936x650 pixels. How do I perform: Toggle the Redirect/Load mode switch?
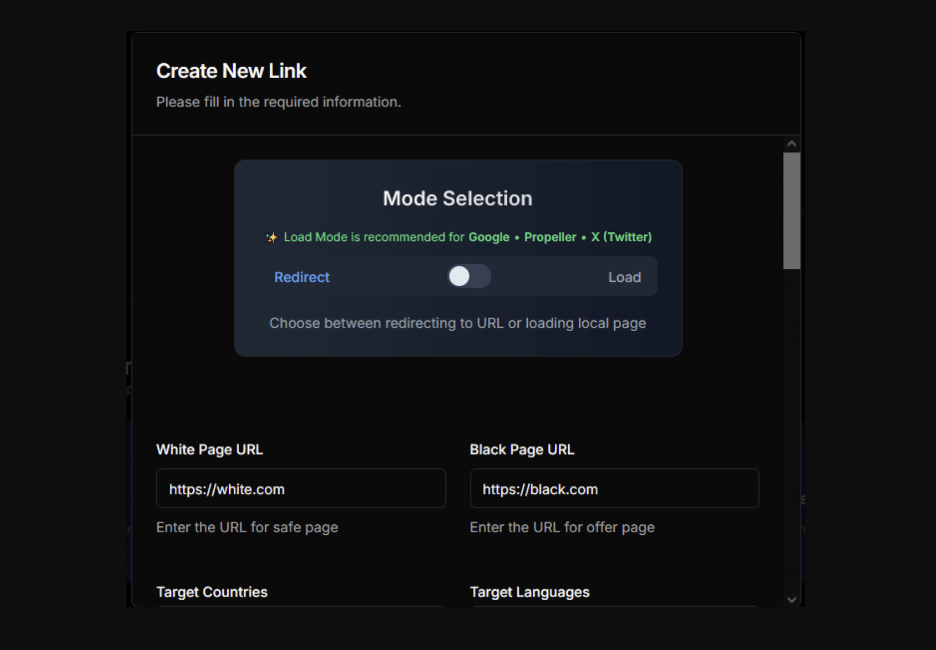[x=469, y=277]
